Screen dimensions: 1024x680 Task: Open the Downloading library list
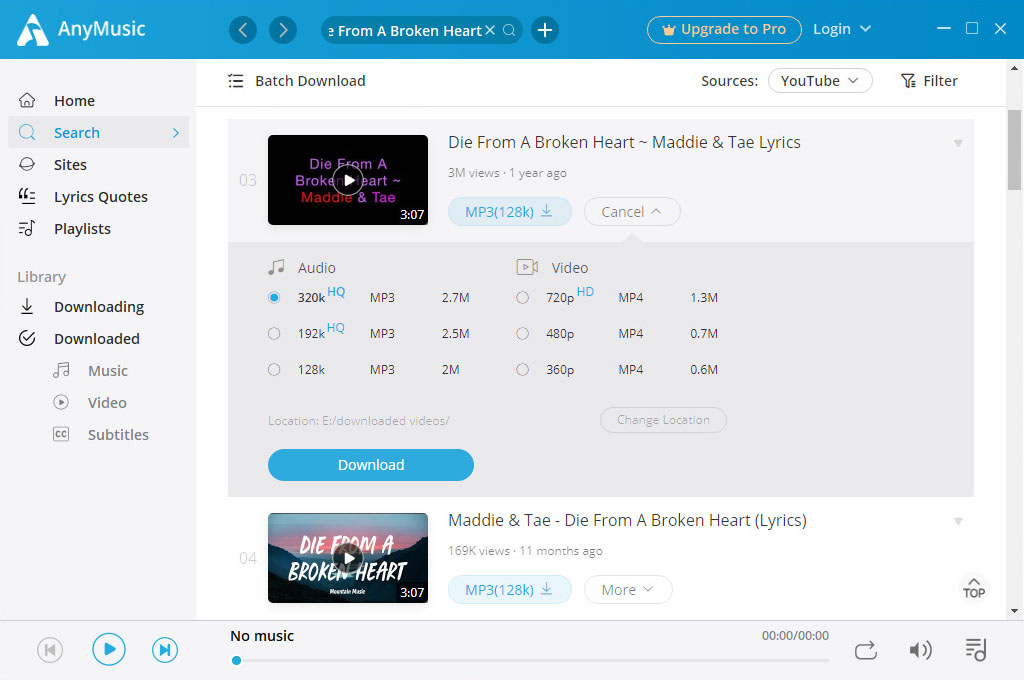coord(98,306)
